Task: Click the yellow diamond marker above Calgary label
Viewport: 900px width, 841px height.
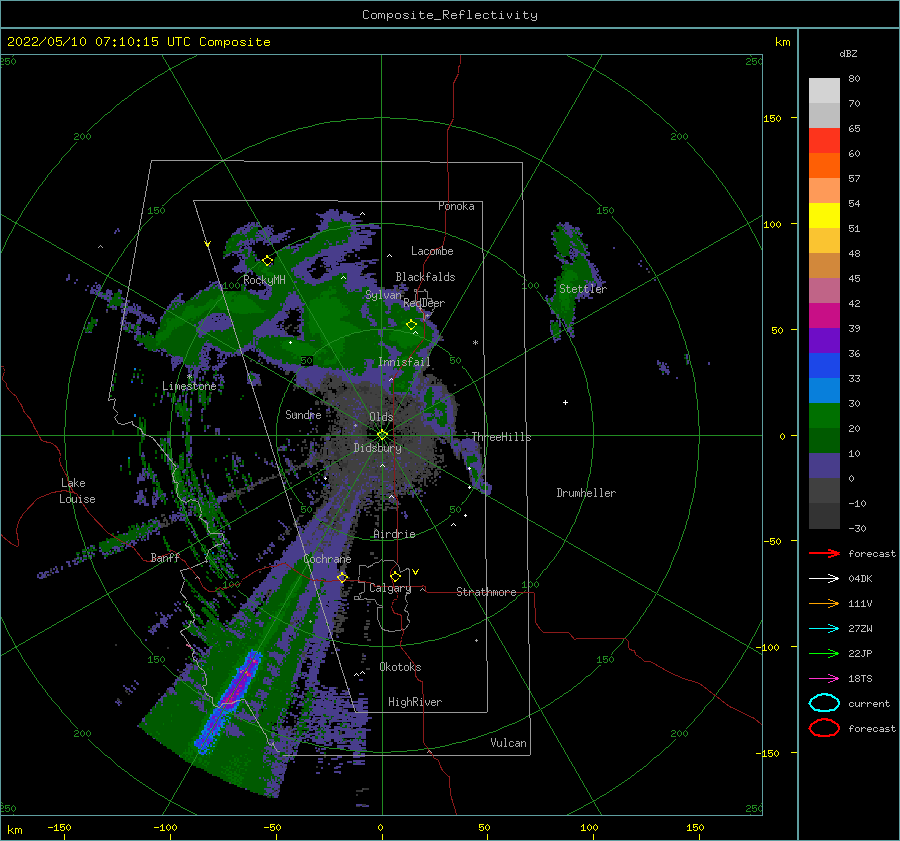Action: tap(395, 576)
